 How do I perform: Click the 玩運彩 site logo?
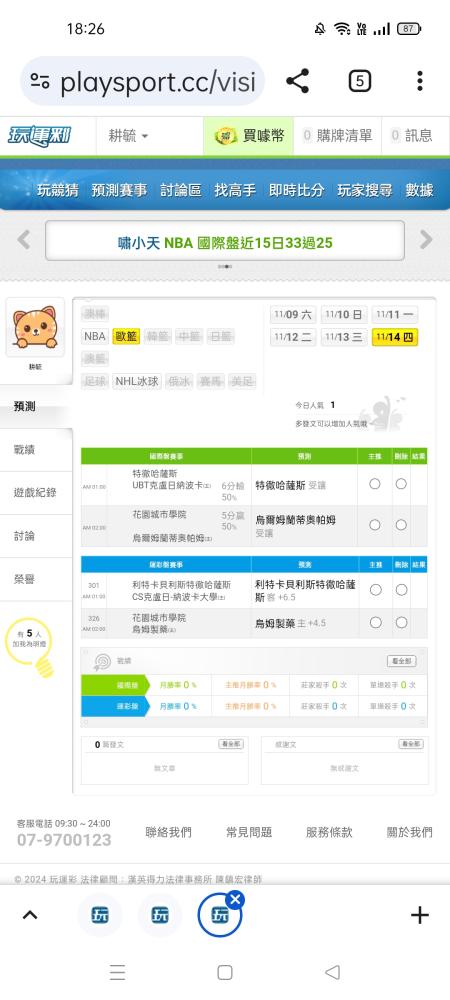[40, 136]
